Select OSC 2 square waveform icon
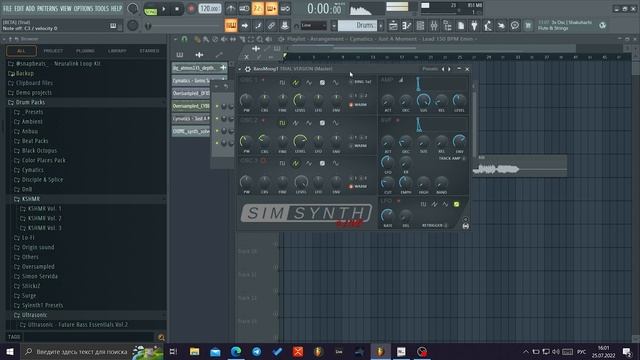640x360 pixels. tap(282, 123)
